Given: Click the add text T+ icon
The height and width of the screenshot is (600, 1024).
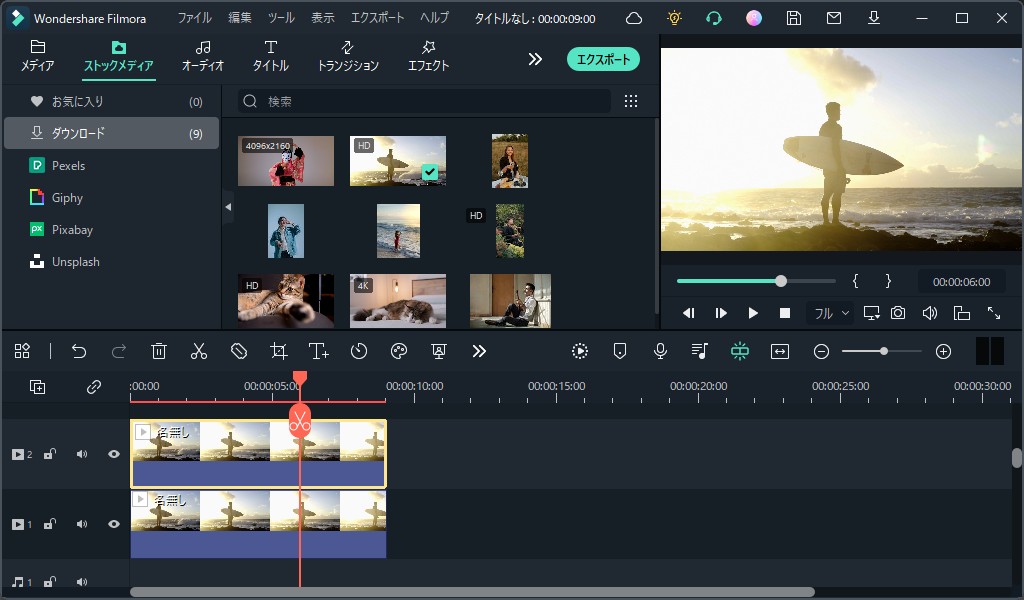Looking at the screenshot, I should (319, 351).
